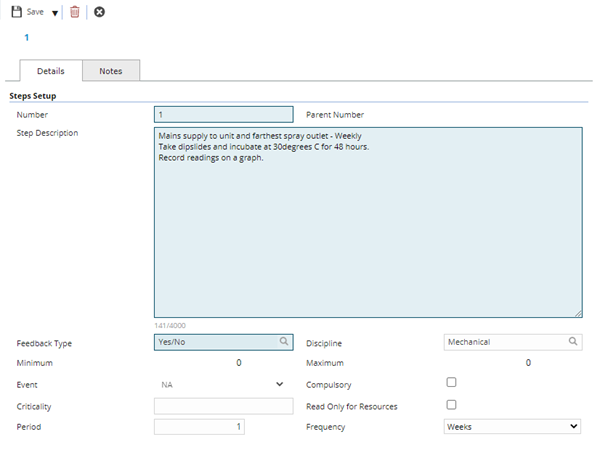
Task: Click the black circle cancel icon
Action: [x=99, y=12]
